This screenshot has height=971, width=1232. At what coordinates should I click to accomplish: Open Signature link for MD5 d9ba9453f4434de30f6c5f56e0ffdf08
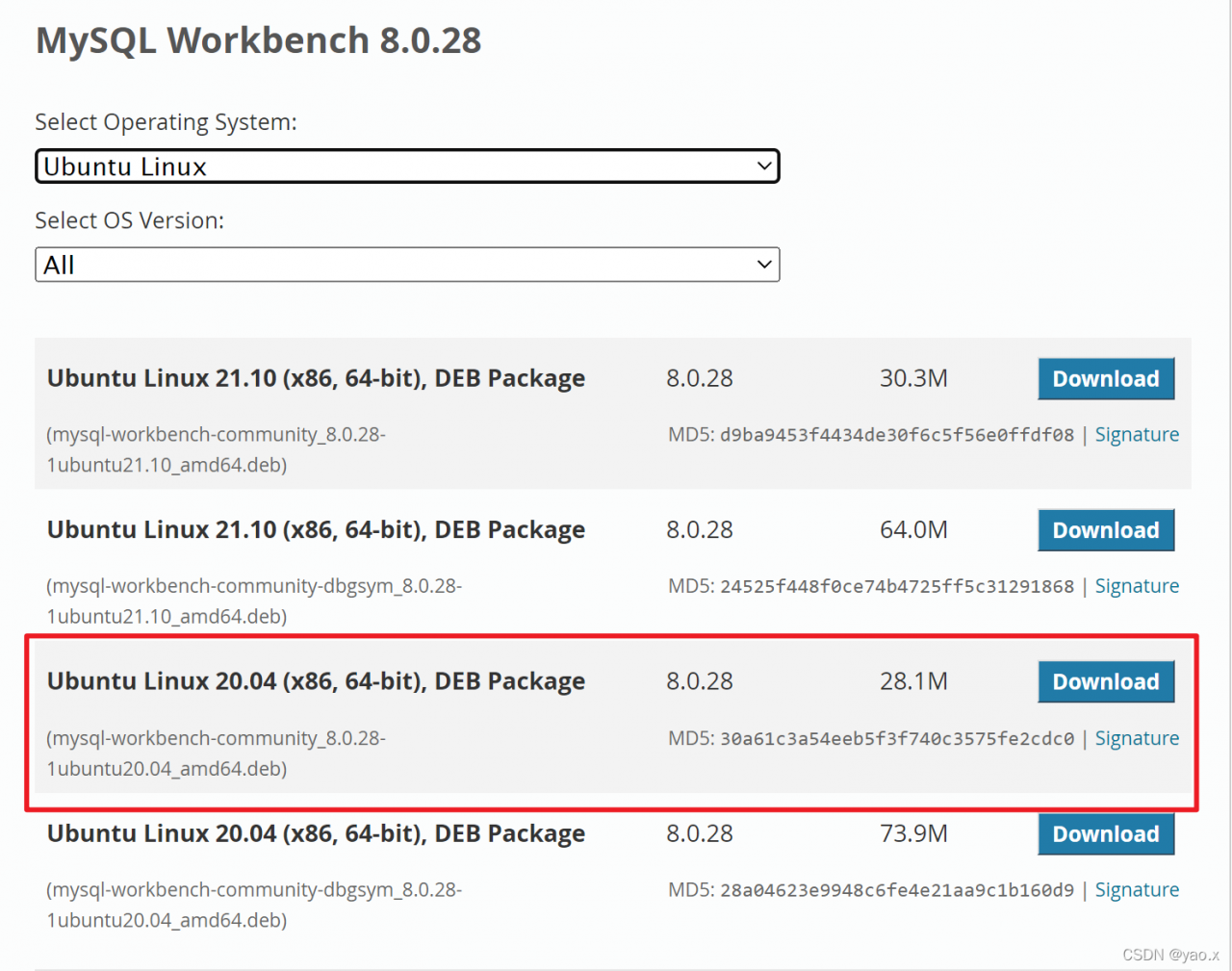[x=1137, y=434]
